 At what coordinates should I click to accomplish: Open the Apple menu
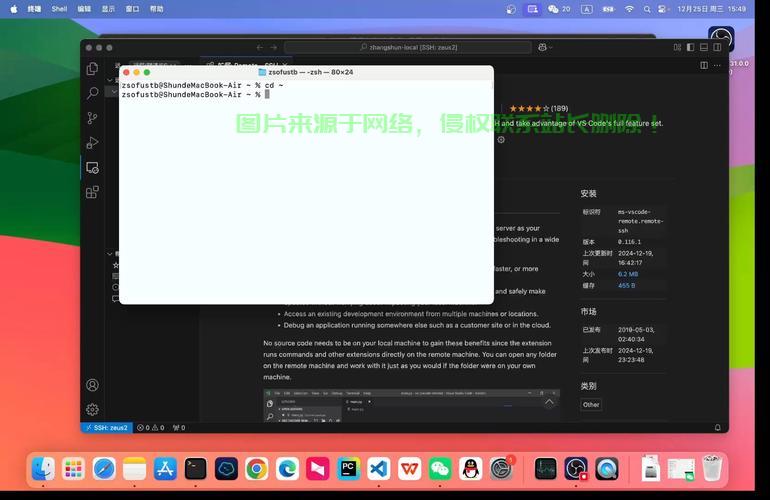(x=14, y=9)
